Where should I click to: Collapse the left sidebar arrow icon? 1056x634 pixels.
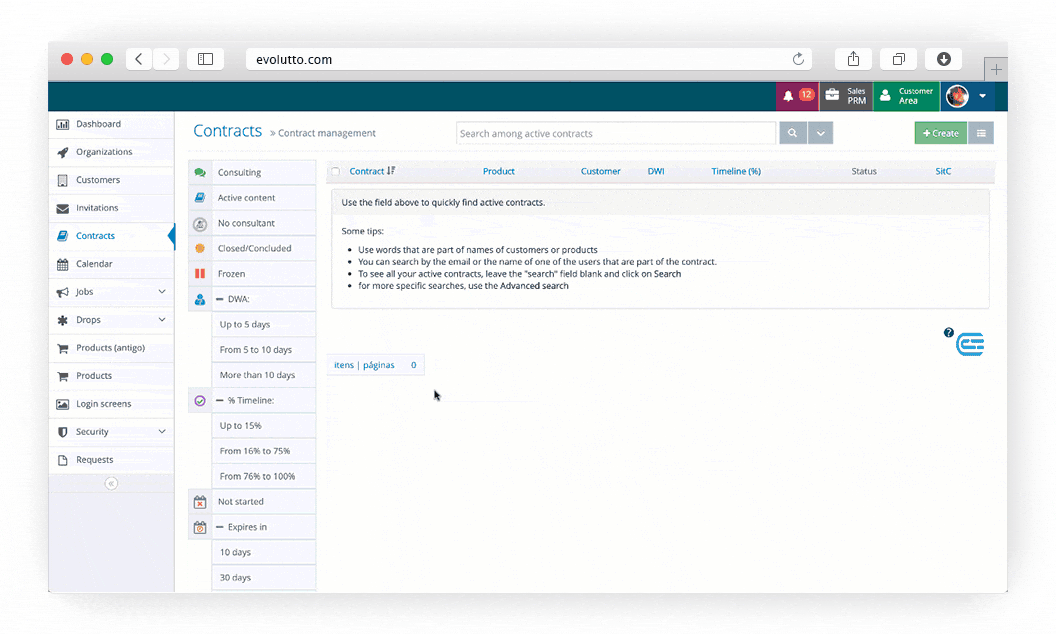111,483
